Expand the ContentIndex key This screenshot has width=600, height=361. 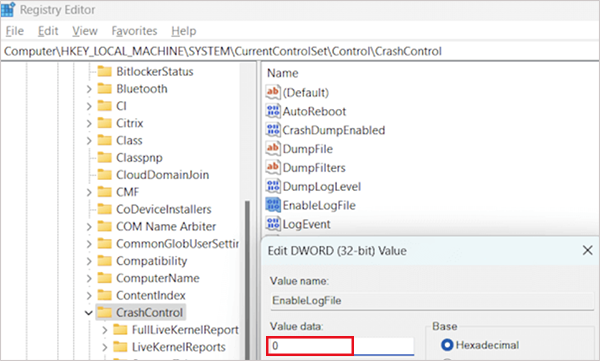89,296
